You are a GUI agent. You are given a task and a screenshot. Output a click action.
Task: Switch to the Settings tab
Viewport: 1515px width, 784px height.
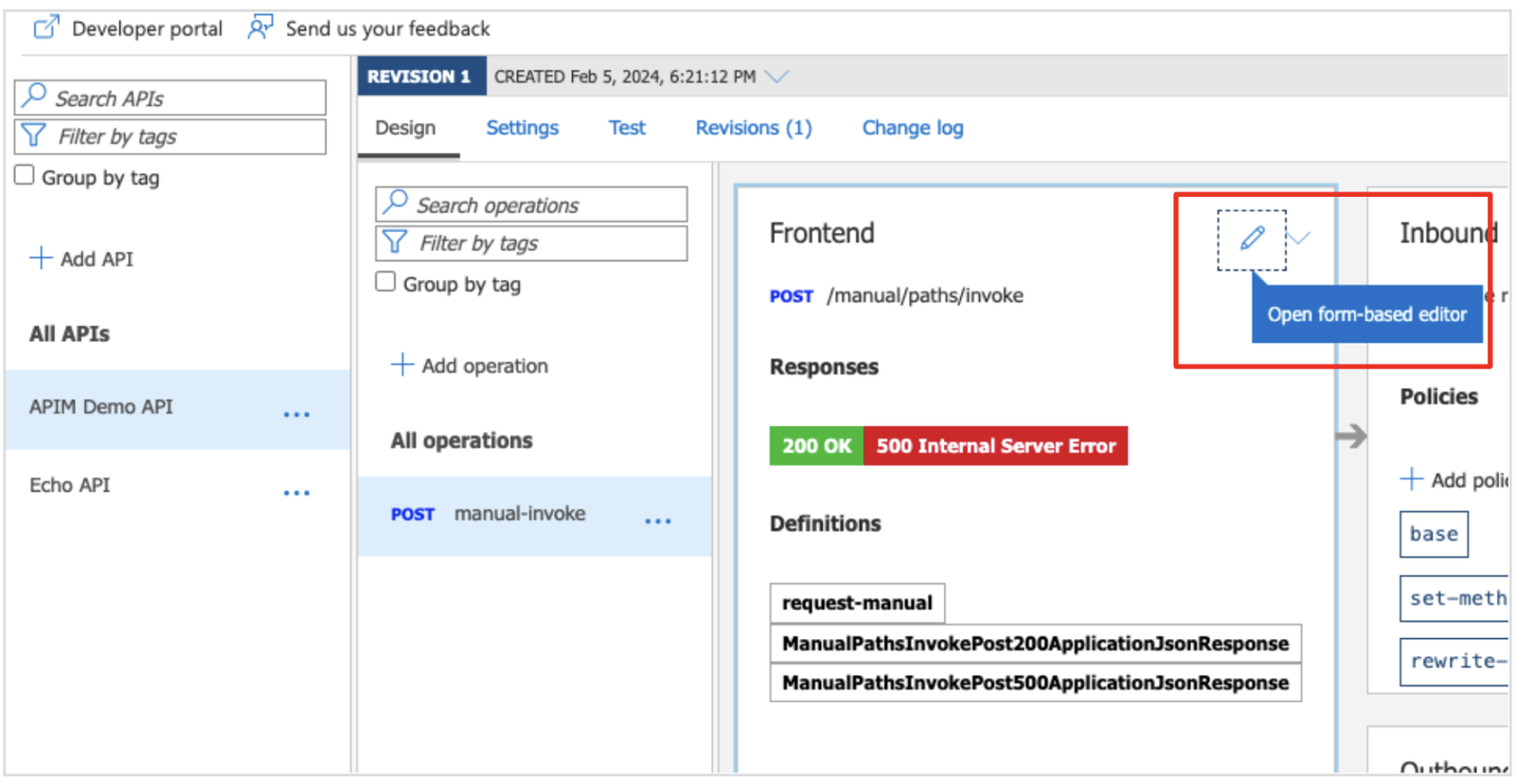pos(522,128)
